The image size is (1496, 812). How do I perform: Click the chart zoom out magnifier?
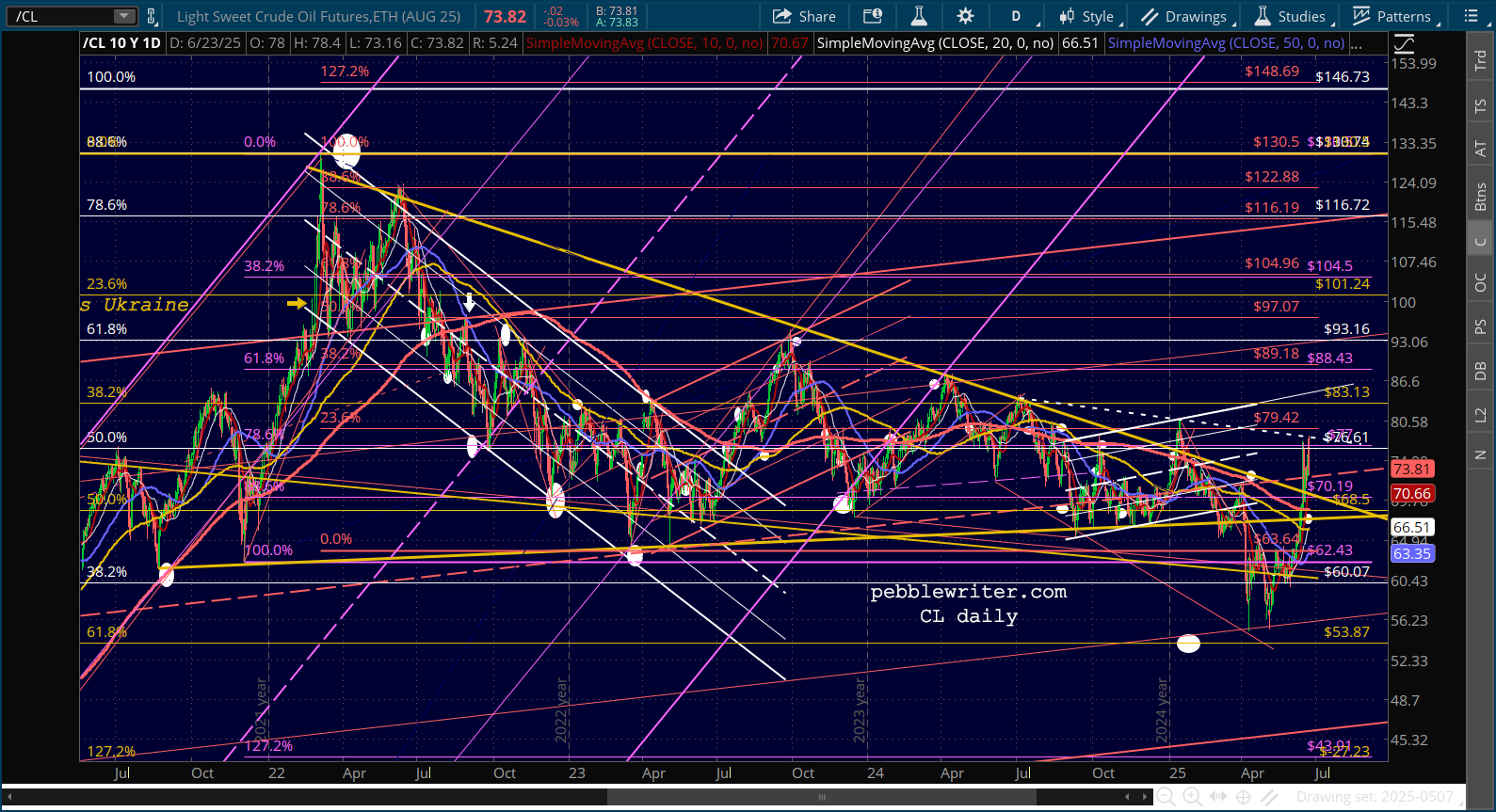[1166, 798]
